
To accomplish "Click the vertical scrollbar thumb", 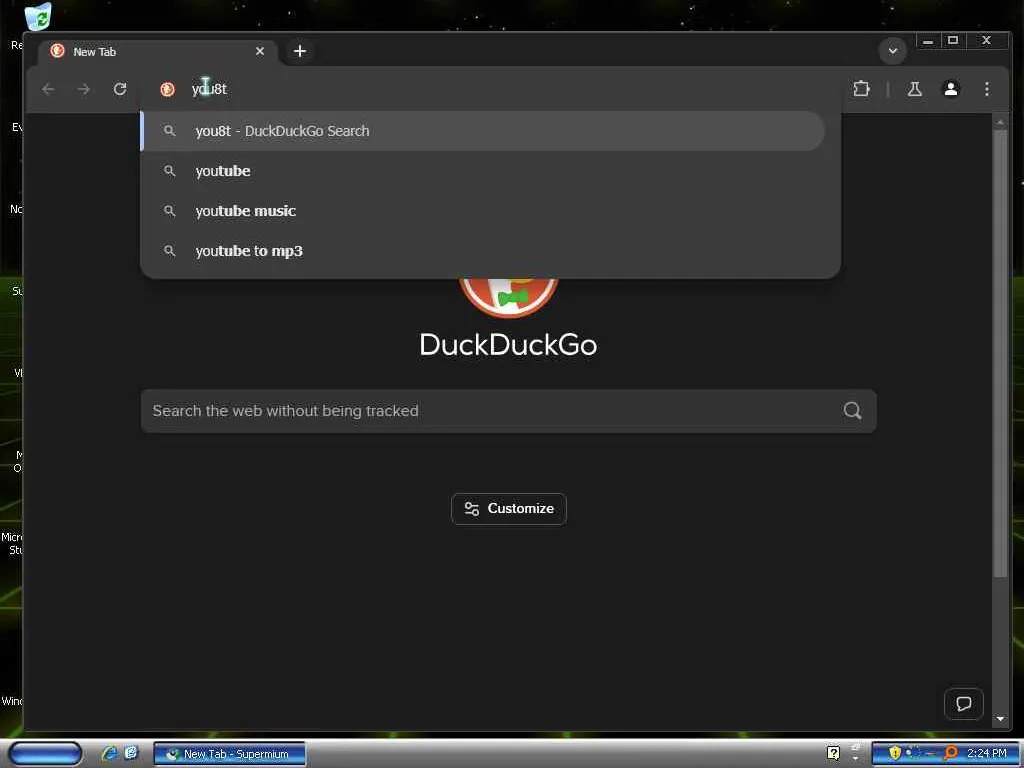I will click(x=1000, y=353).
